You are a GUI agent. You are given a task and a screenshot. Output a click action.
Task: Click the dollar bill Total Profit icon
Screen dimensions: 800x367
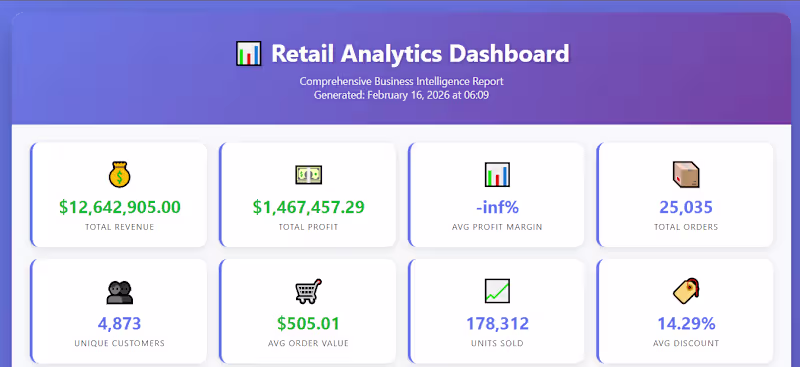coord(308,175)
